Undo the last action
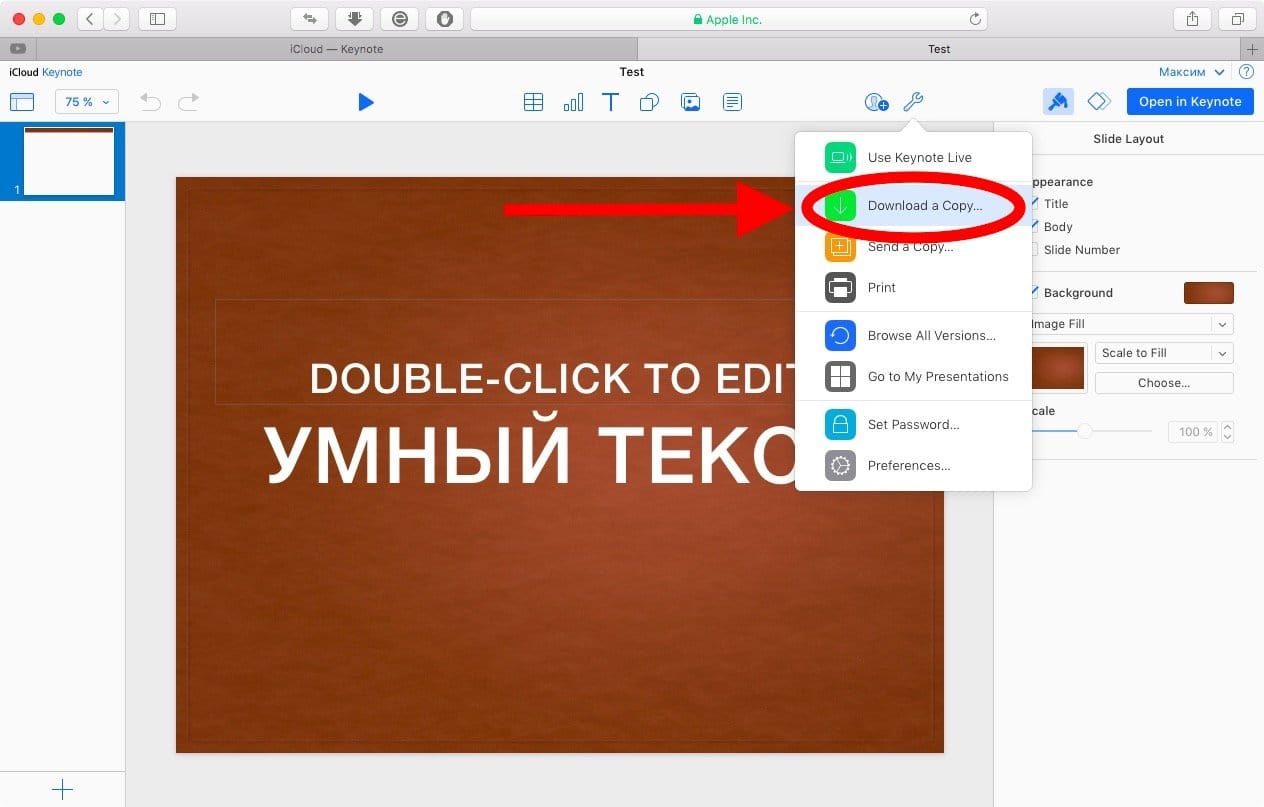This screenshot has width=1264, height=807. point(150,101)
